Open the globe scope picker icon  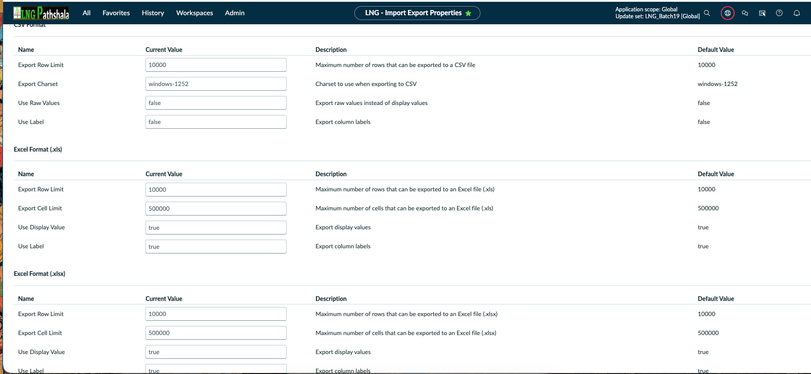tap(727, 13)
